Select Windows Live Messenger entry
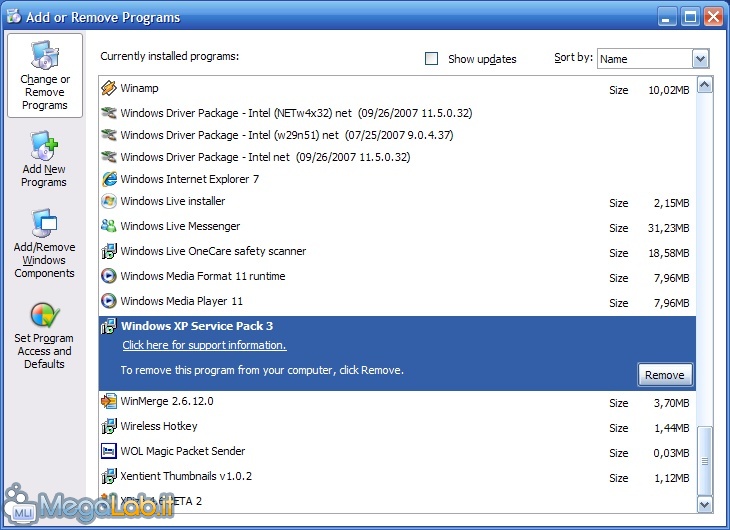The height and width of the screenshot is (530, 730). coord(397,226)
